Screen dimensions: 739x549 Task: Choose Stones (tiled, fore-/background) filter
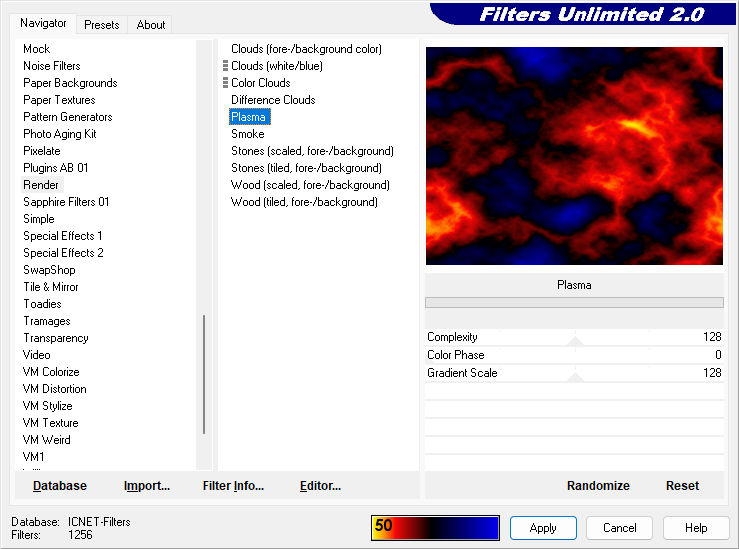306,168
